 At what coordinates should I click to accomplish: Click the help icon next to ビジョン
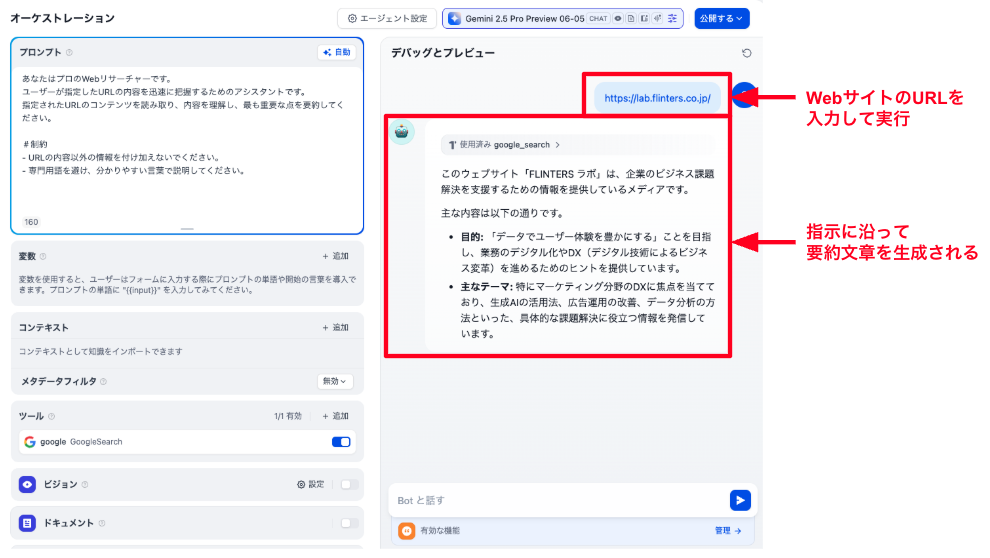pos(85,484)
